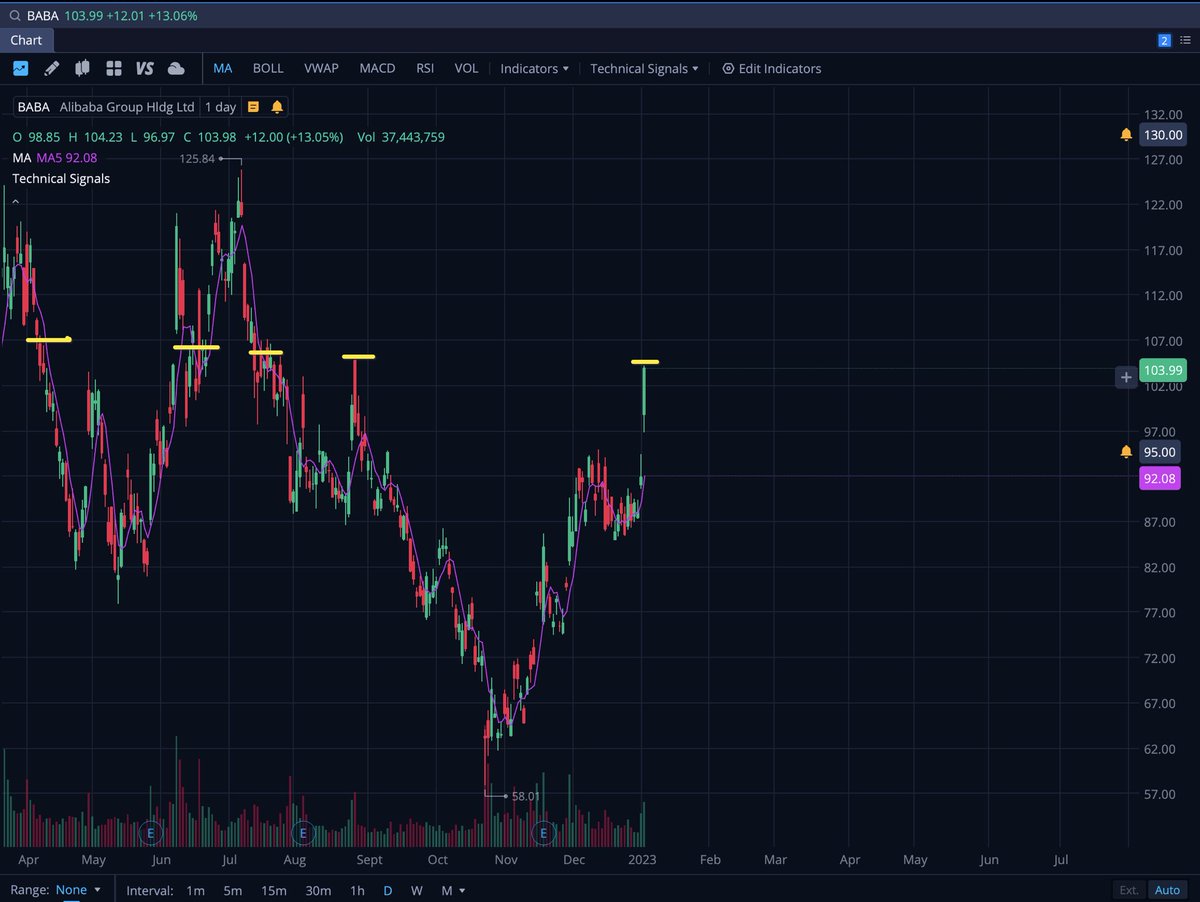Select the 30m interval
The height and width of the screenshot is (902, 1200).
(318, 890)
